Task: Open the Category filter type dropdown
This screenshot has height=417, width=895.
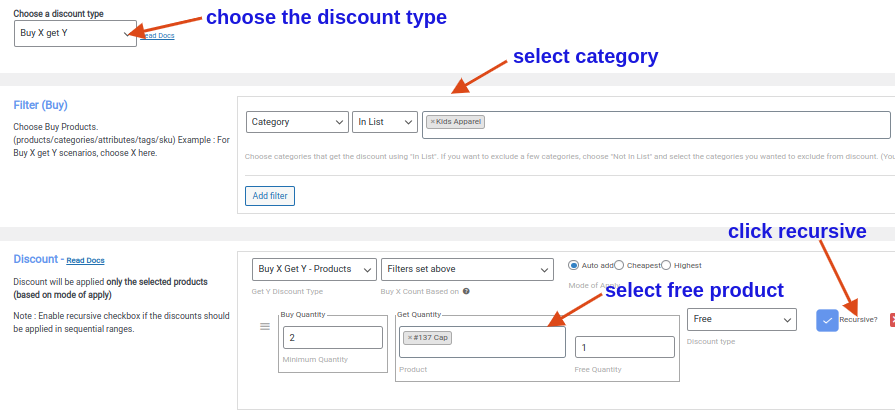Action: coord(296,122)
